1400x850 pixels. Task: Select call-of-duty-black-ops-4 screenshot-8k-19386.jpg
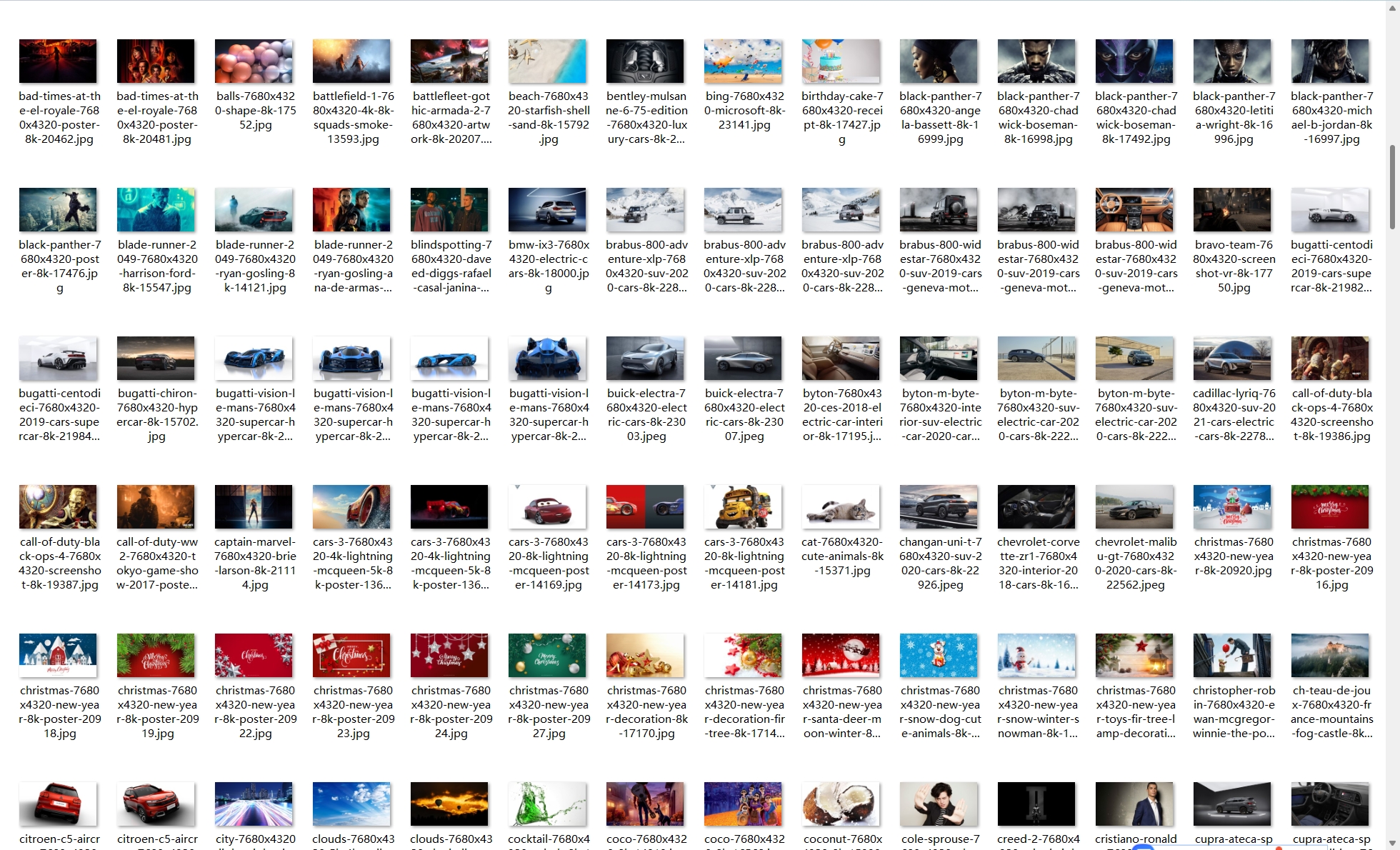(1330, 359)
